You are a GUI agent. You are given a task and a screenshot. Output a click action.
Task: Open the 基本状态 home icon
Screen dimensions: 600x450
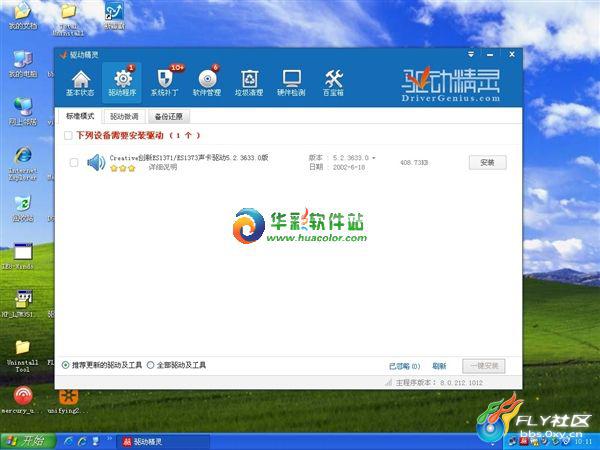80,83
